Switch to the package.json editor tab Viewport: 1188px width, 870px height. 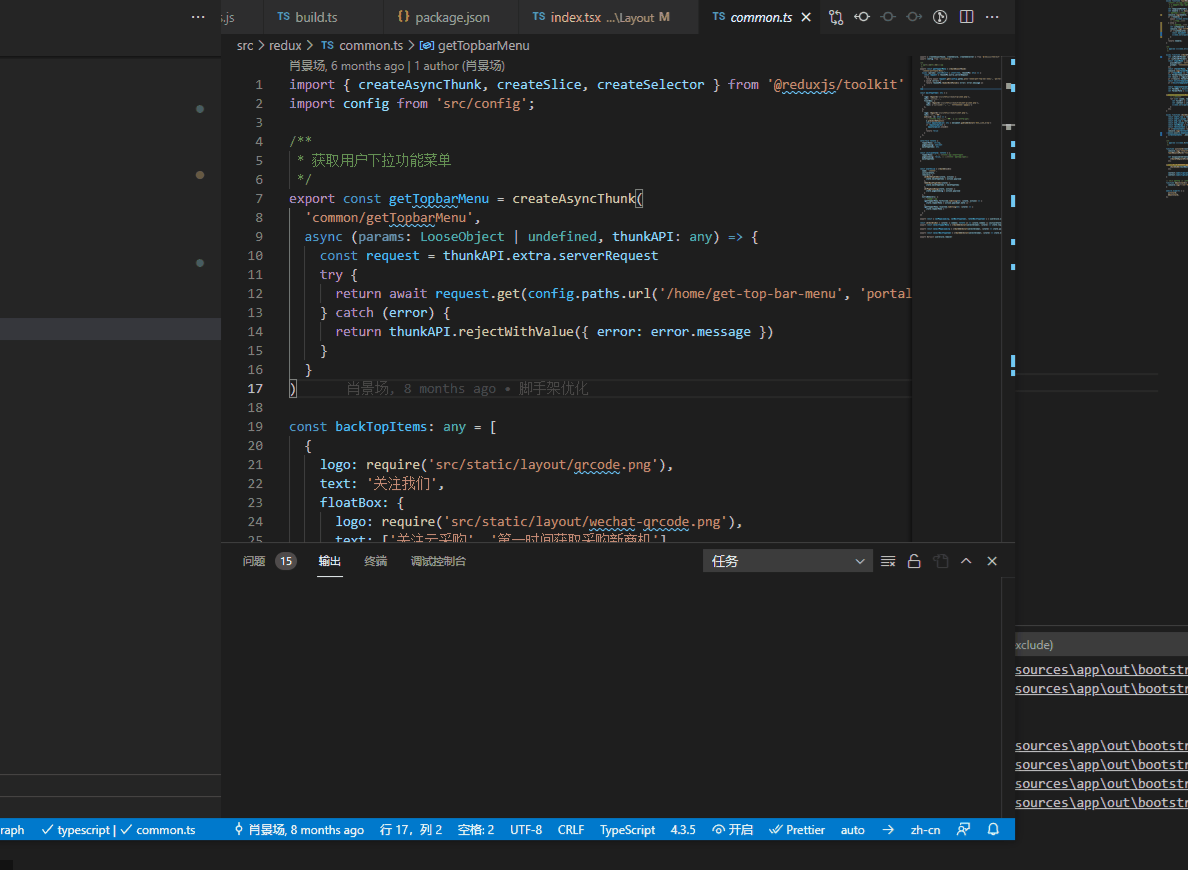451,16
